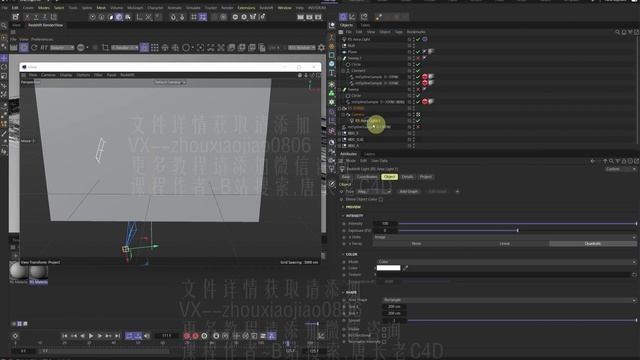Toggle the Visible checkbox
Screen dimensions: 640x360
pos(384,329)
